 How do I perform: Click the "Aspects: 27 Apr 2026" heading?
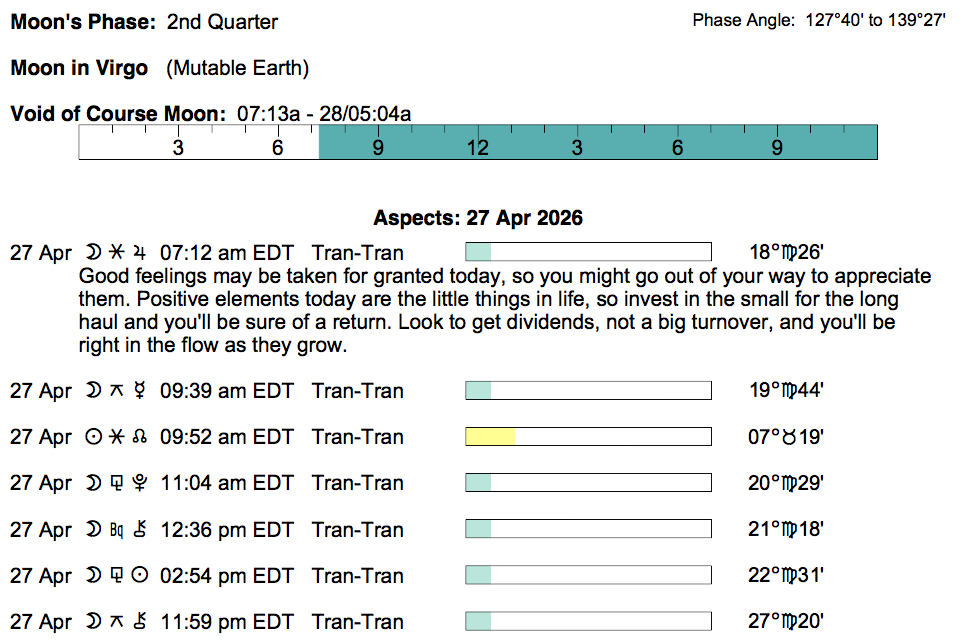point(478,218)
